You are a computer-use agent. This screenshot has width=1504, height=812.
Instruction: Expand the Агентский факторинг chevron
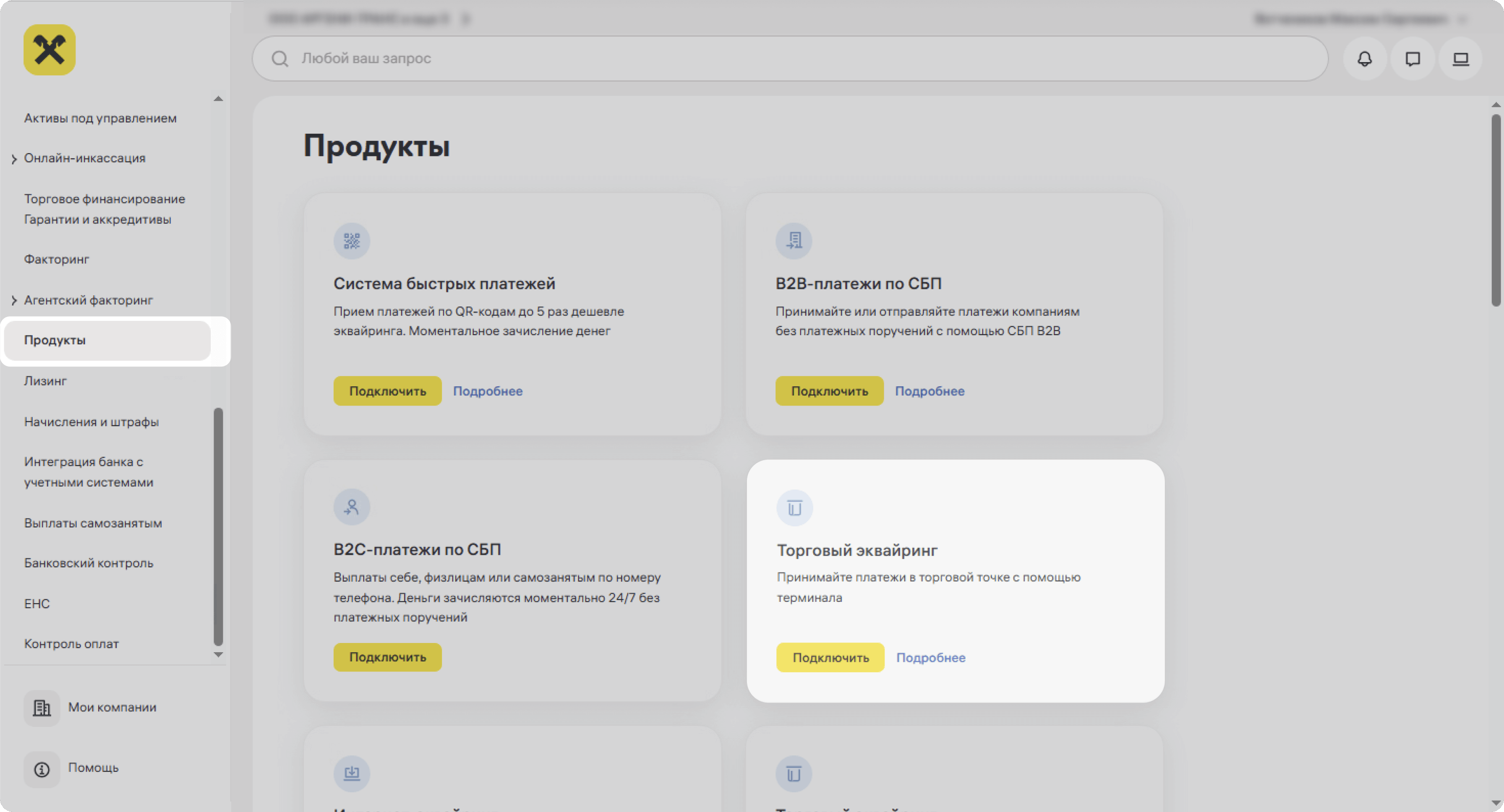[14, 300]
